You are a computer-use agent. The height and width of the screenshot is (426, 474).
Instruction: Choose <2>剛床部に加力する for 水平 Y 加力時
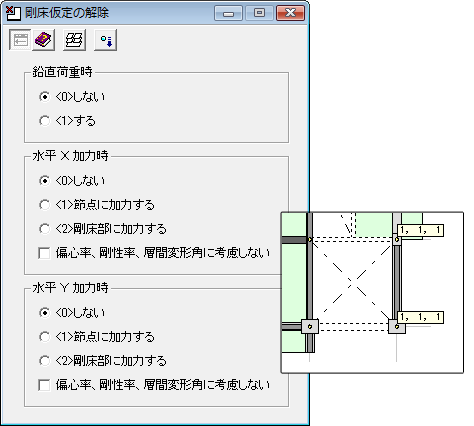pos(44,361)
